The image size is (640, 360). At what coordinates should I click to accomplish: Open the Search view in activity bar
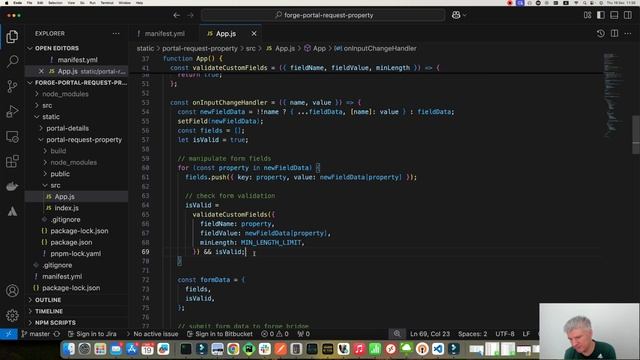pyautogui.click(x=12, y=61)
